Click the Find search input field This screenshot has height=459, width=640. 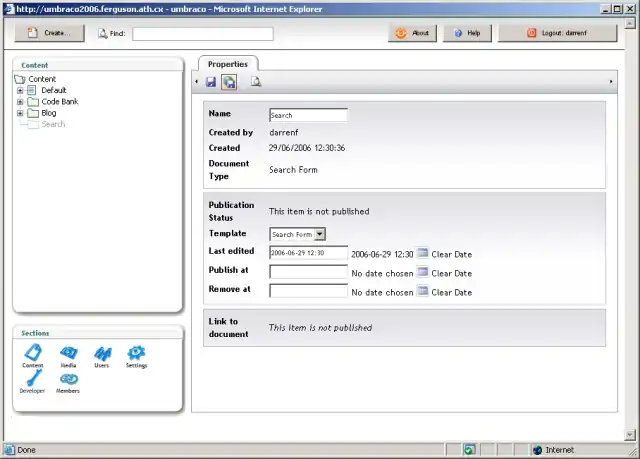click(202, 33)
